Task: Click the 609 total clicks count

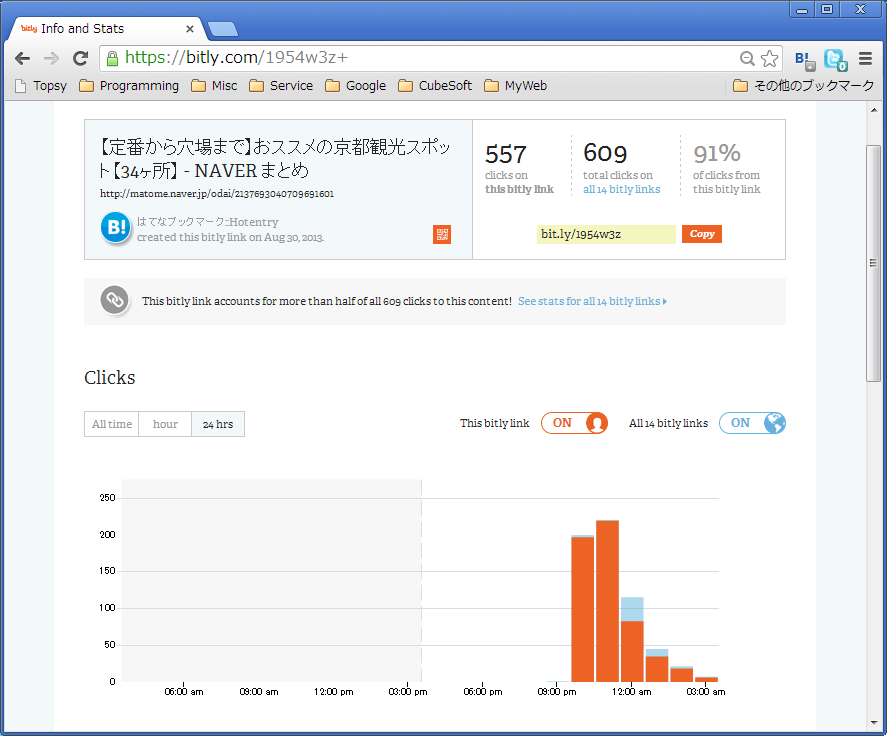Action: (605, 153)
